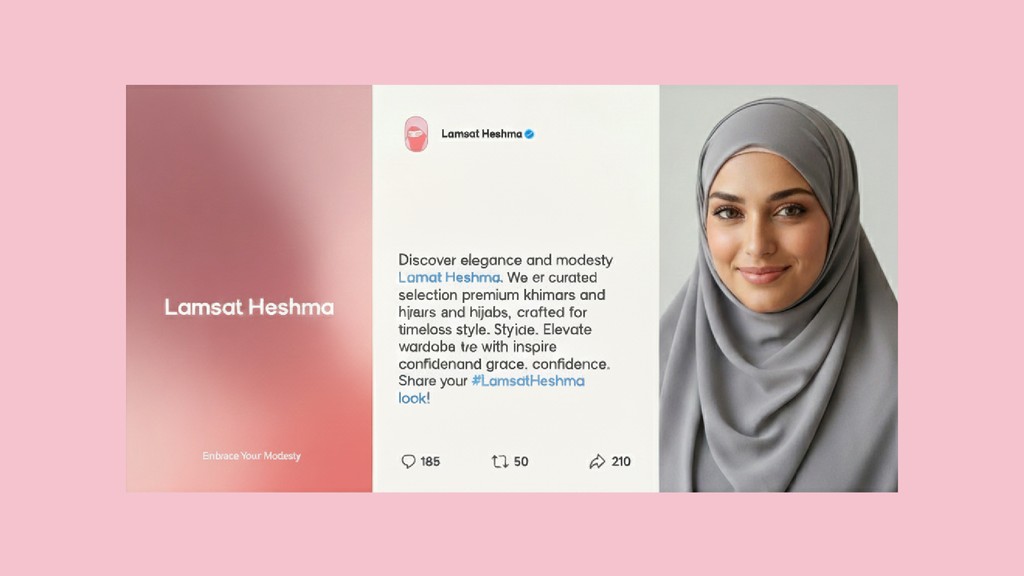The height and width of the screenshot is (576, 1024).
Task: Click the "selection premium khimars and" text line
Action: tap(502, 295)
